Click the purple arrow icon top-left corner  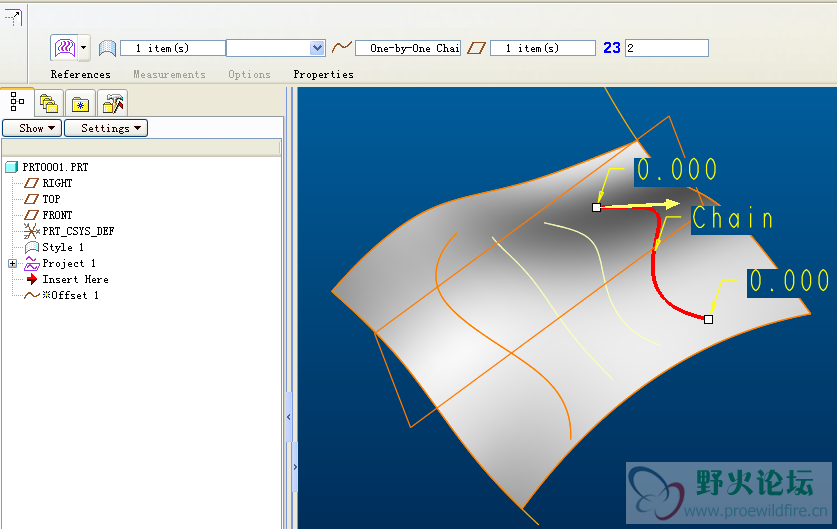tap(13, 18)
